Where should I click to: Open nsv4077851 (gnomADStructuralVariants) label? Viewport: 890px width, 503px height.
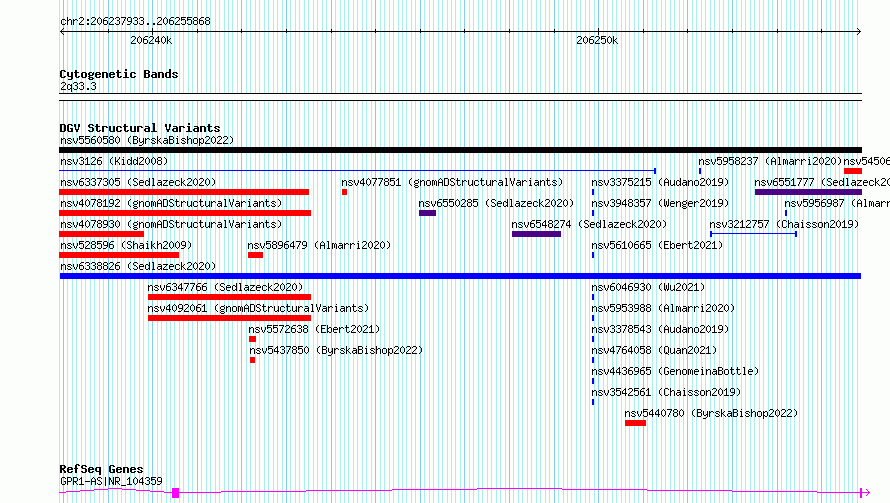pos(452,182)
